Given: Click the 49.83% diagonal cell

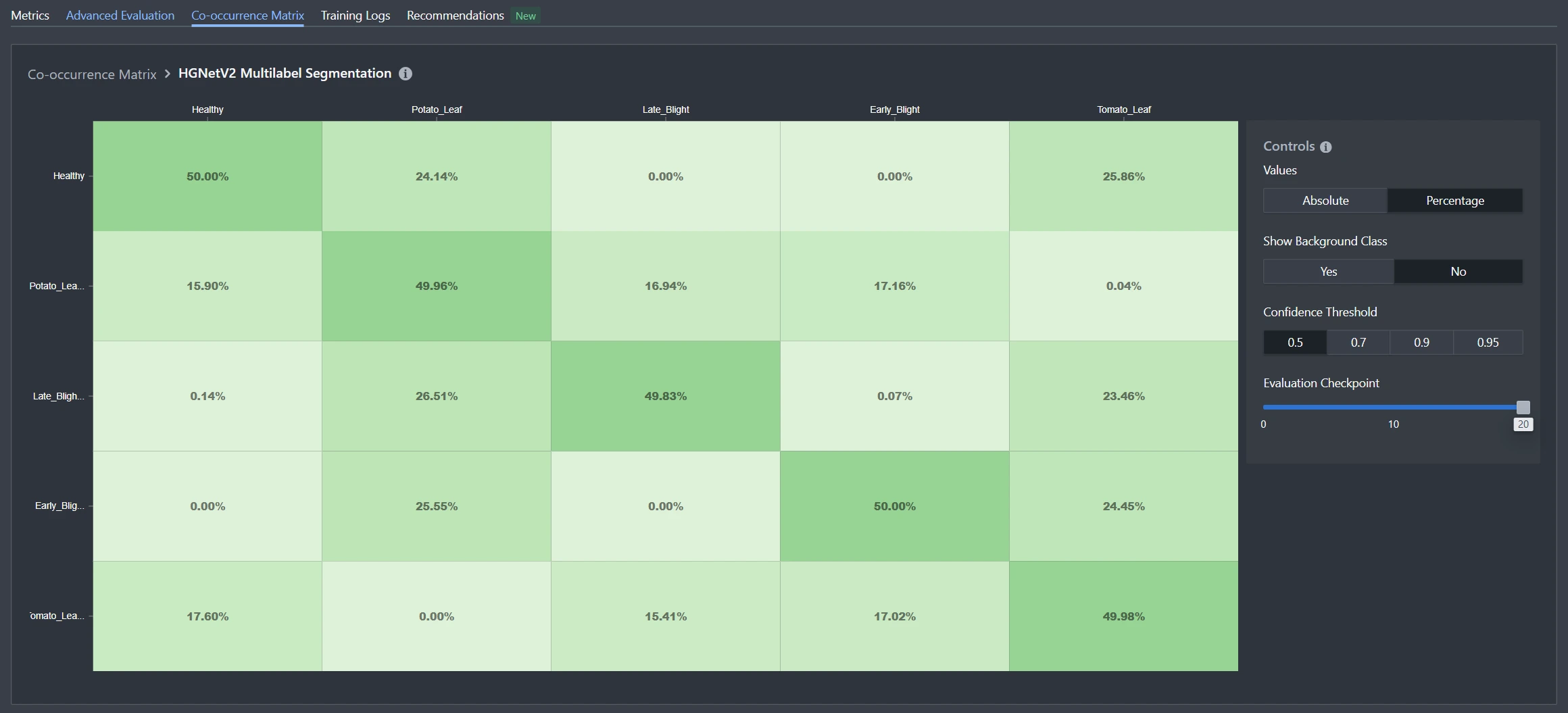Looking at the screenshot, I should [666, 396].
